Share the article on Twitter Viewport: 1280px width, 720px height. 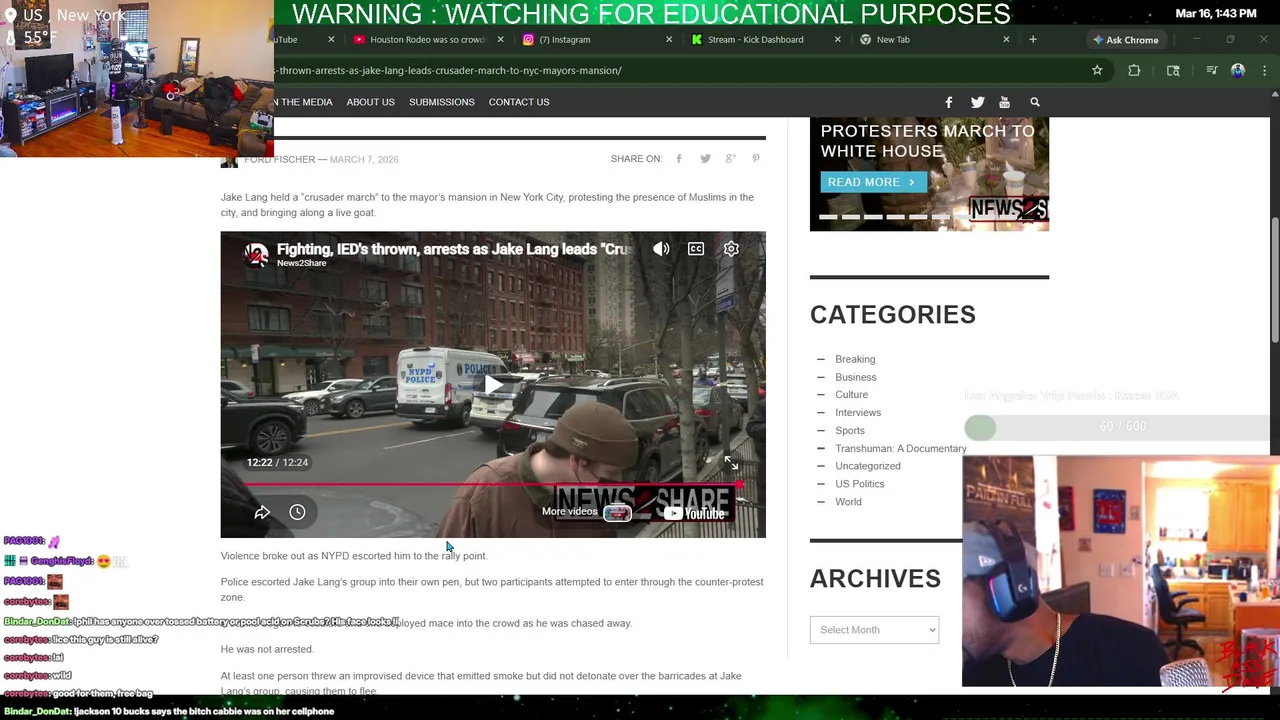tap(705, 159)
